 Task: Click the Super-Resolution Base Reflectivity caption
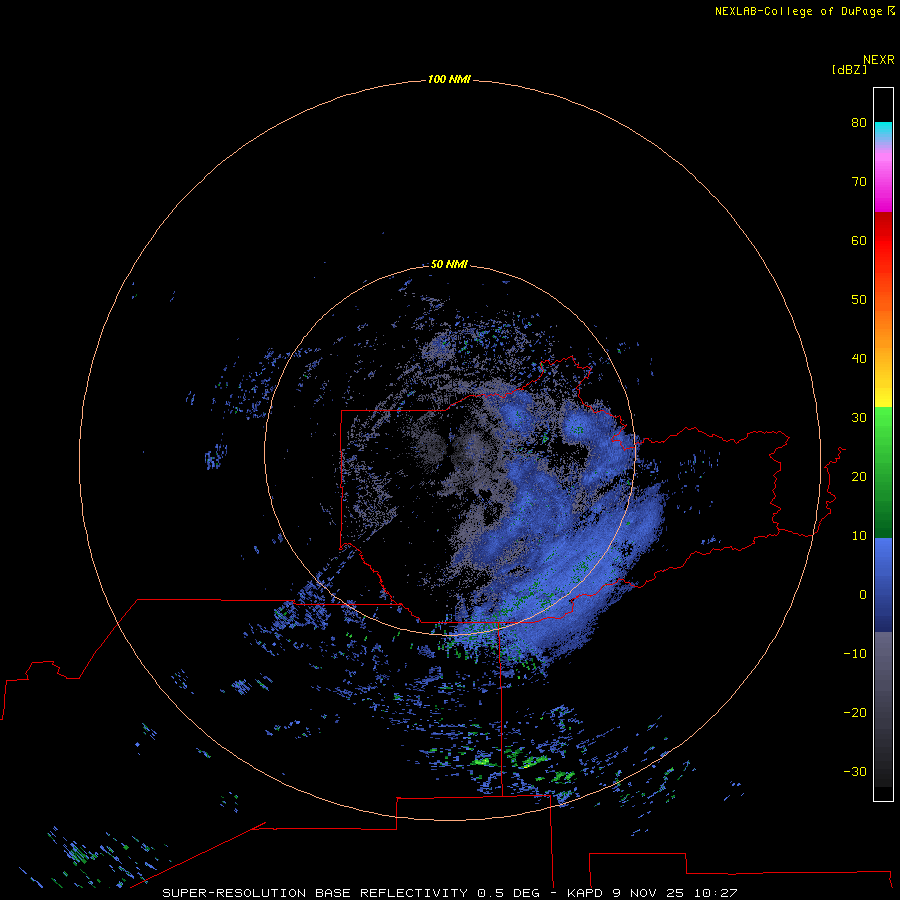coord(449,893)
